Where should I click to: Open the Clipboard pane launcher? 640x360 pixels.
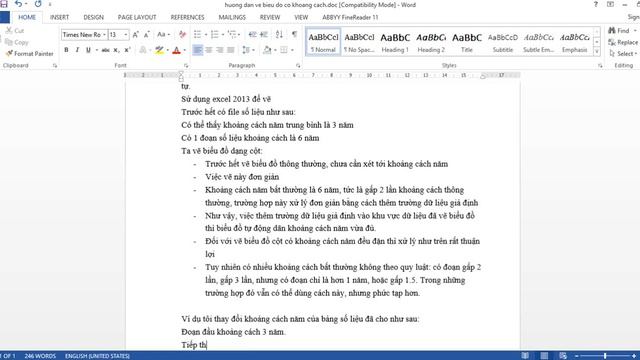tap(55, 65)
